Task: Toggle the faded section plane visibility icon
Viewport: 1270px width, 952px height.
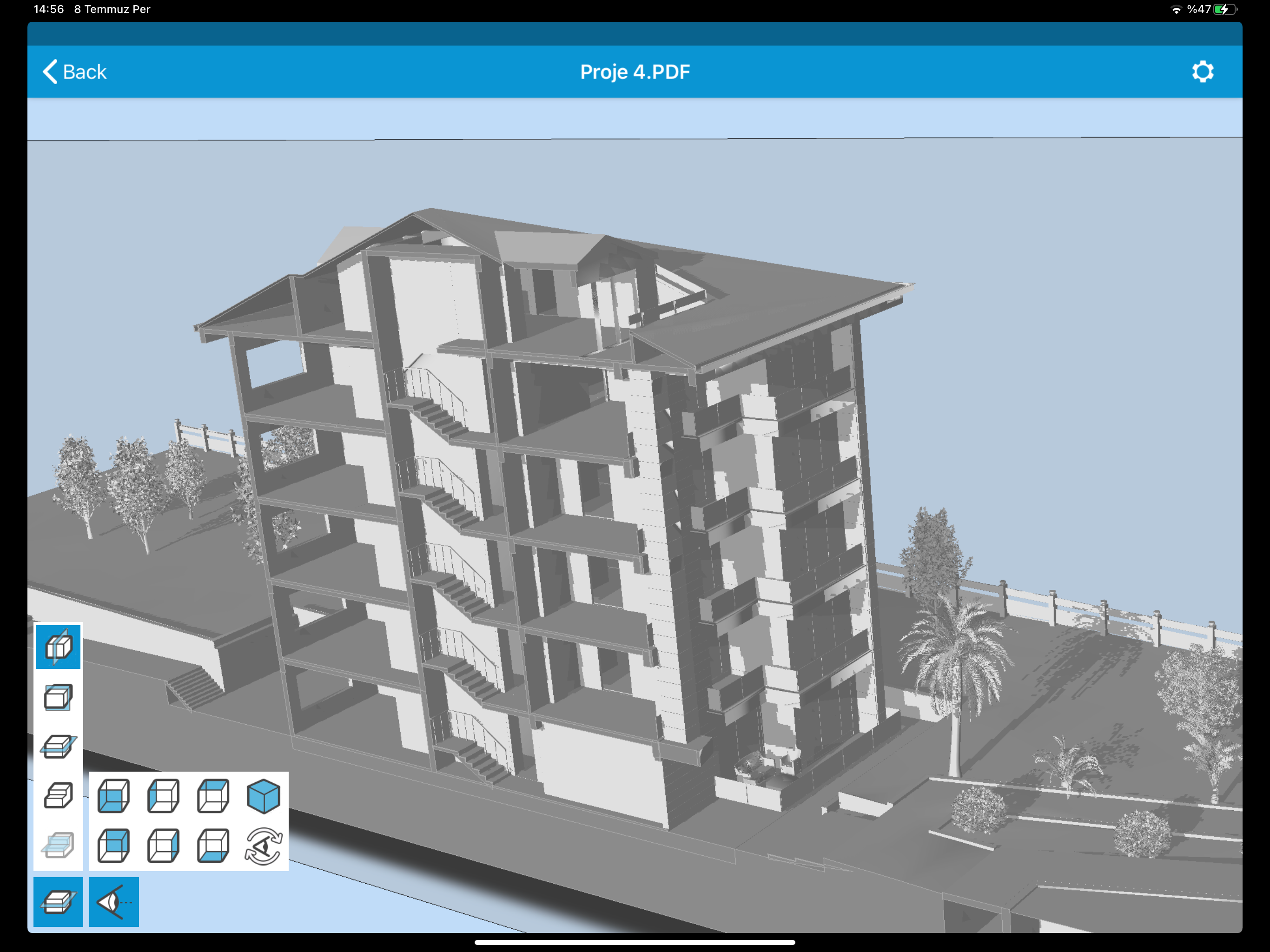Action: click(x=58, y=845)
